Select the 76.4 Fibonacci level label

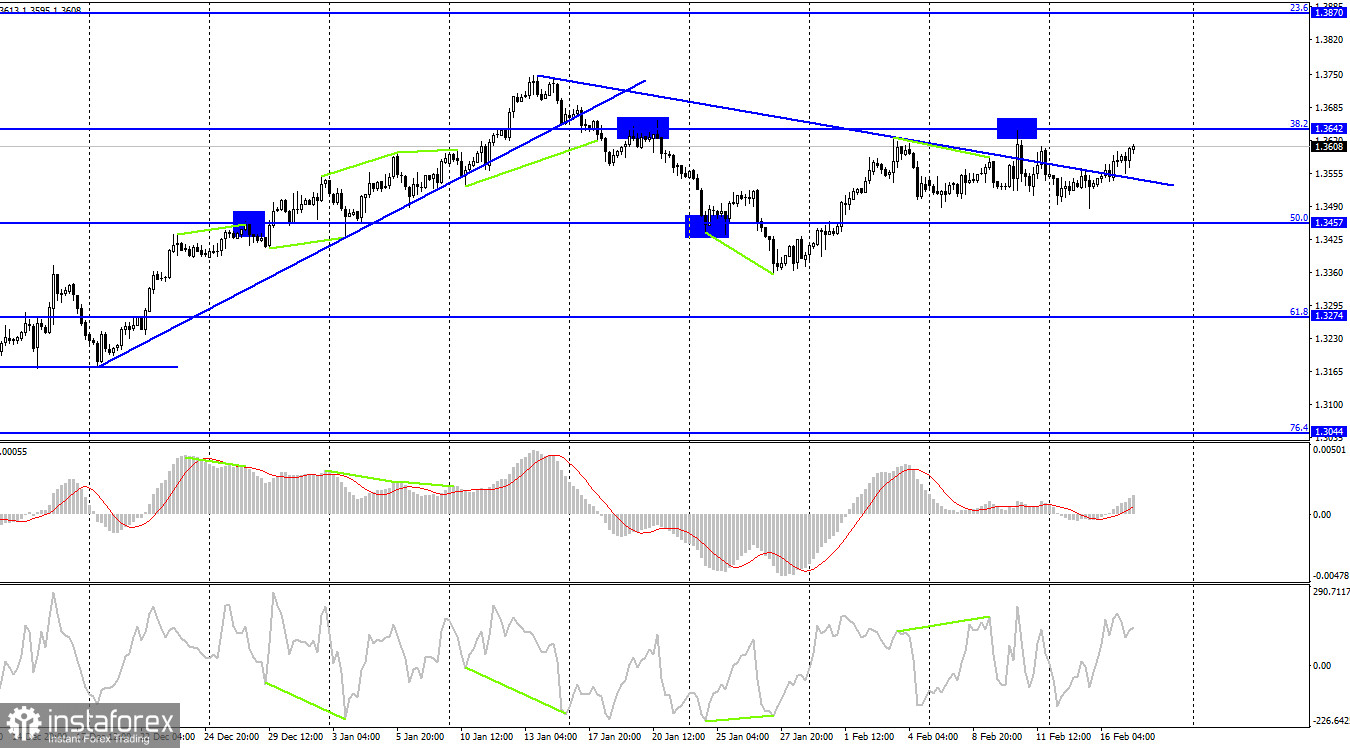click(x=1299, y=428)
